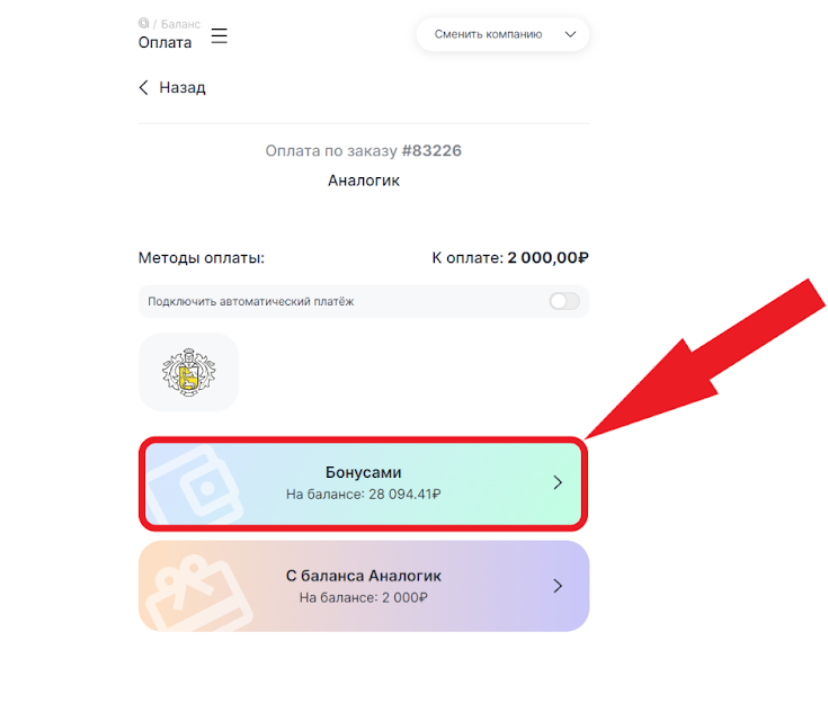Go to the Баланс breadcrumb
This screenshot has width=828, height=707.
(180, 22)
